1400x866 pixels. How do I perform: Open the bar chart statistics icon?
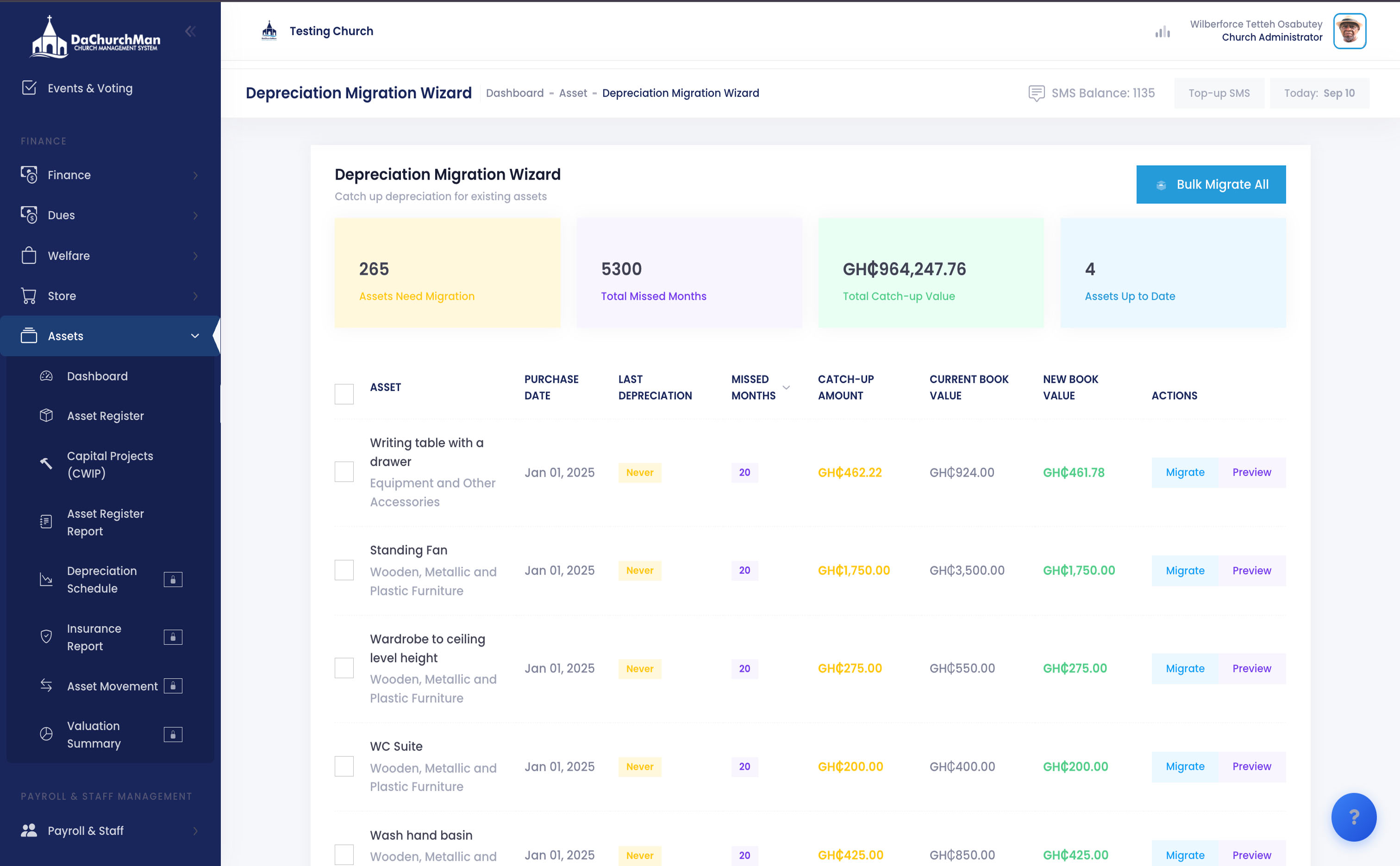[x=1162, y=31]
